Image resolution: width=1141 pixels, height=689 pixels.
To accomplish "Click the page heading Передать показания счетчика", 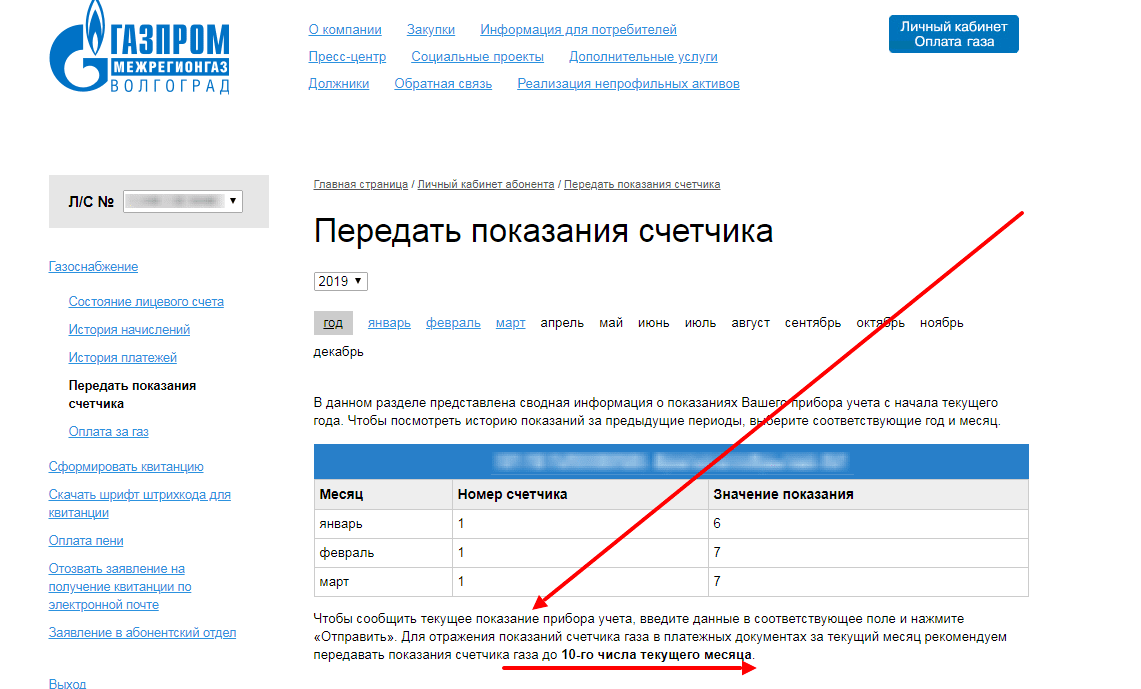I will [x=544, y=231].
